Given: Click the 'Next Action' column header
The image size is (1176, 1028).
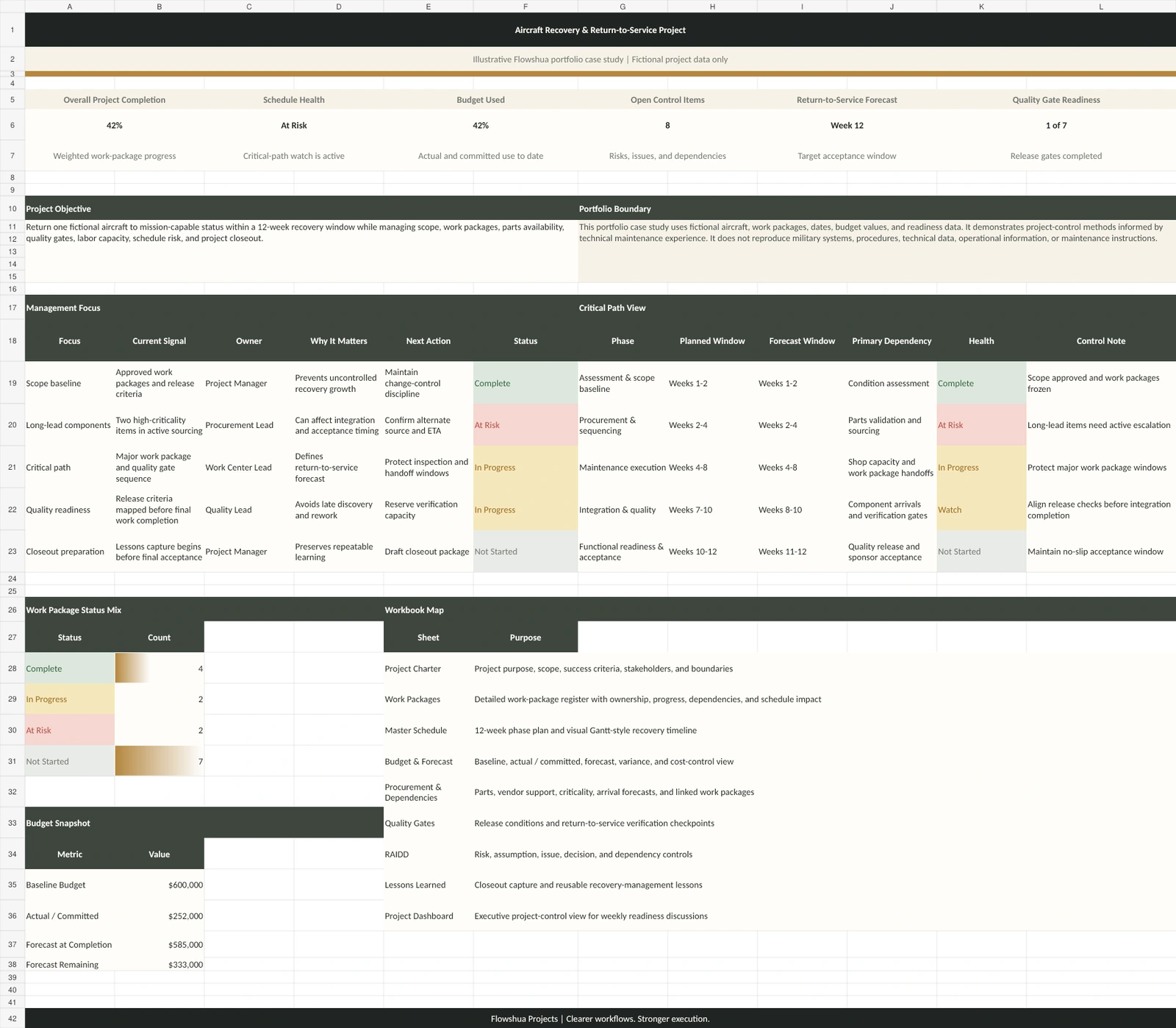Looking at the screenshot, I should pyautogui.click(x=429, y=341).
